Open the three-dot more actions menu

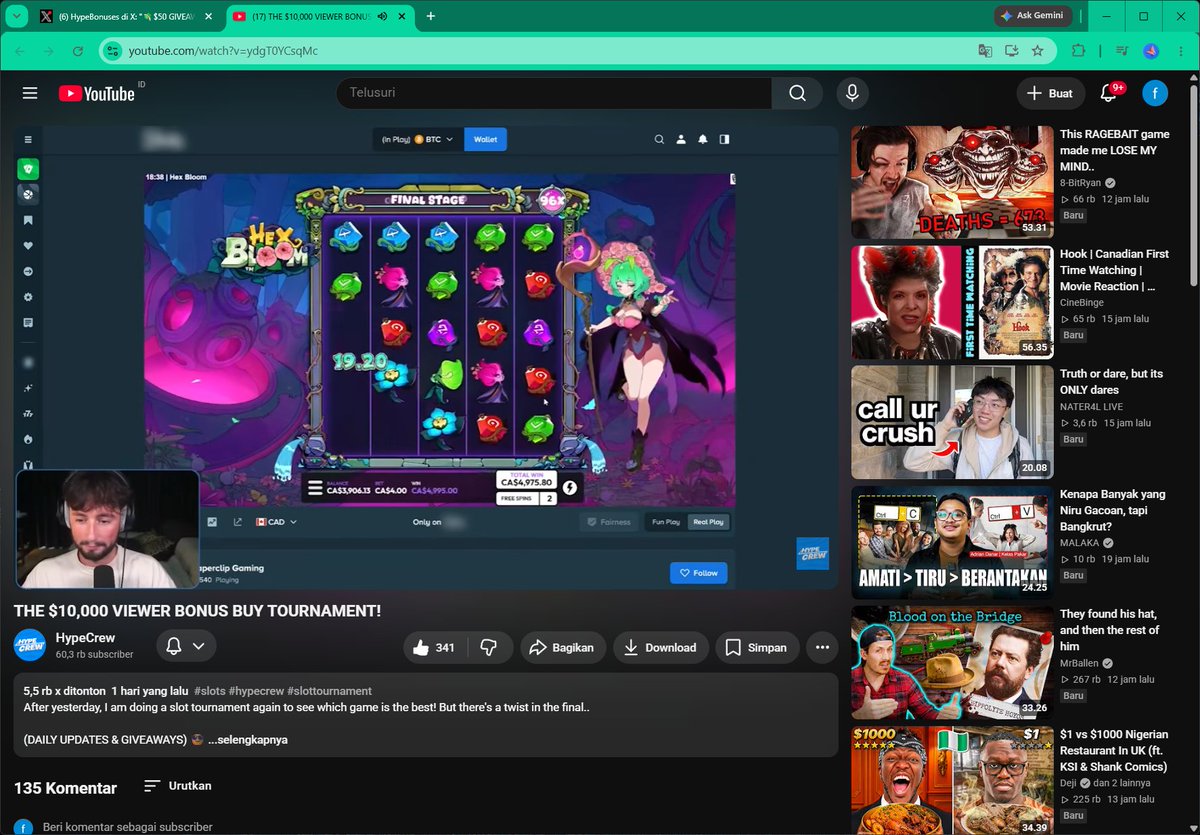pos(822,648)
